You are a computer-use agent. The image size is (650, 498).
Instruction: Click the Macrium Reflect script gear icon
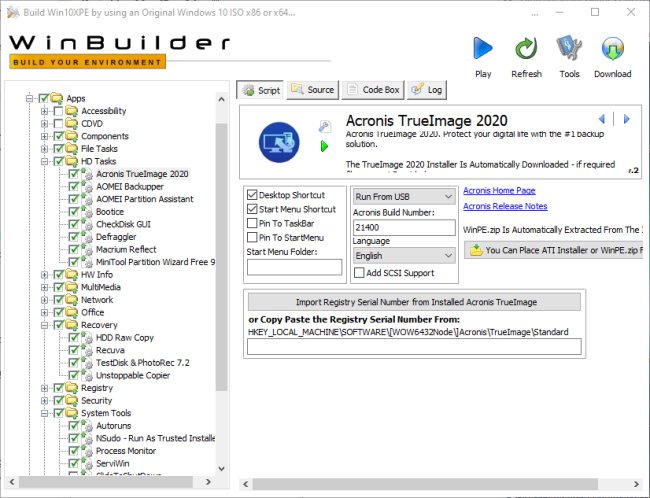[x=87, y=250]
